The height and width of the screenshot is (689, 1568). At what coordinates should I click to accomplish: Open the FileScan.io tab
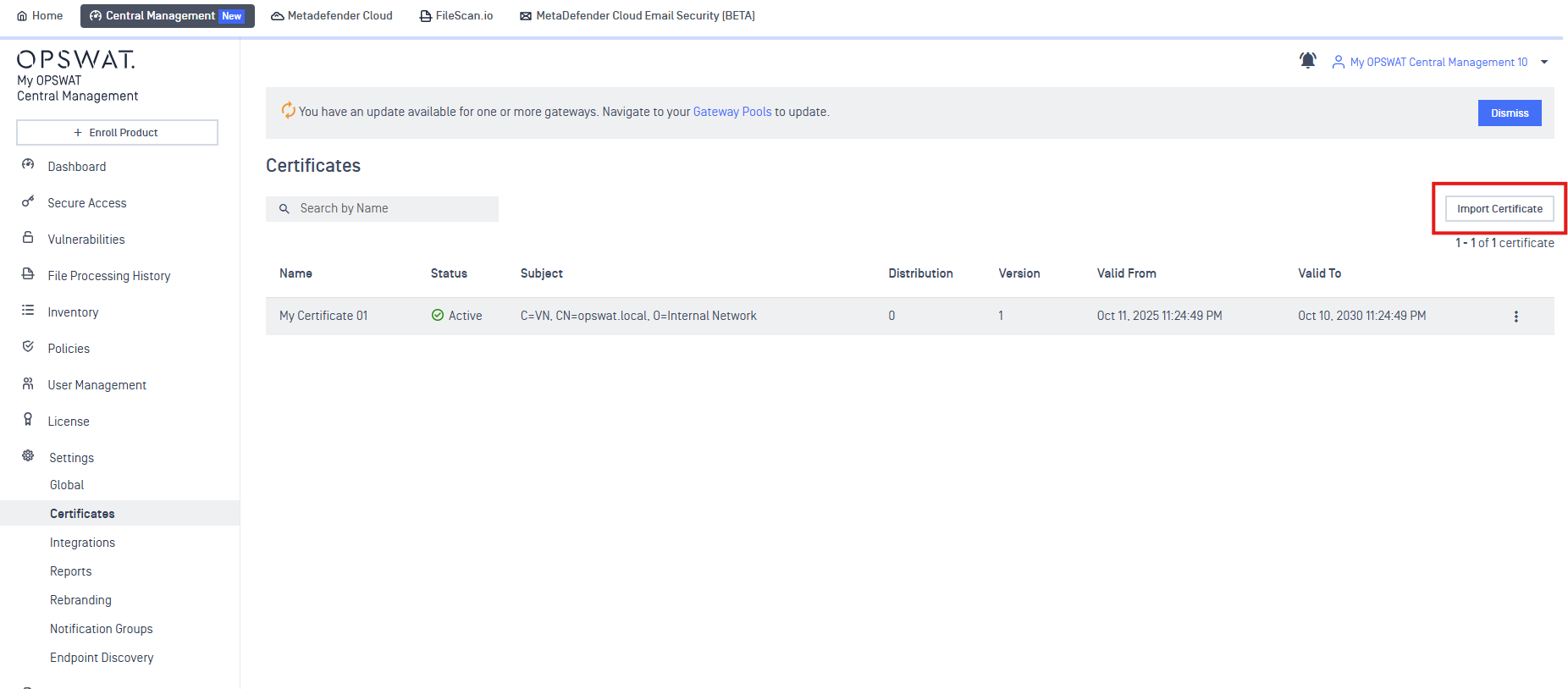[x=456, y=16]
